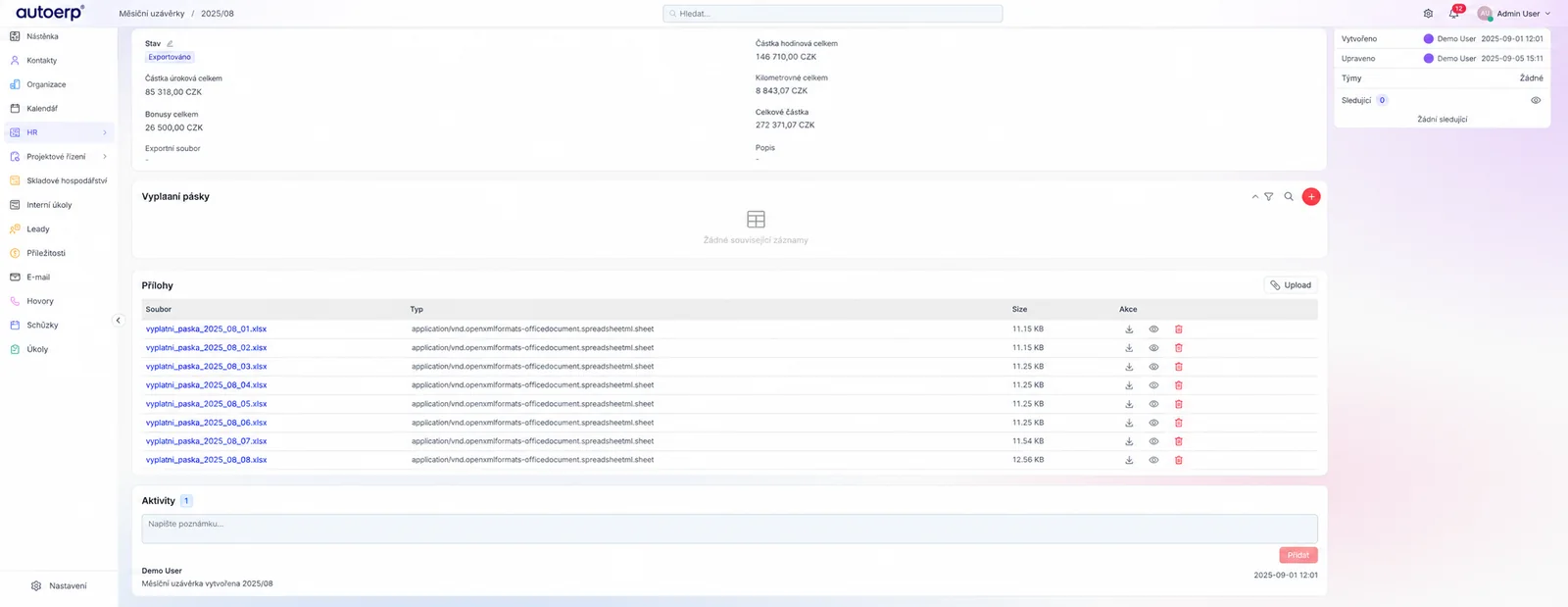Preview vyplatni_paska_2025_08_05.xlsx with eye icon
The height and width of the screenshot is (607, 1568).
click(1153, 404)
